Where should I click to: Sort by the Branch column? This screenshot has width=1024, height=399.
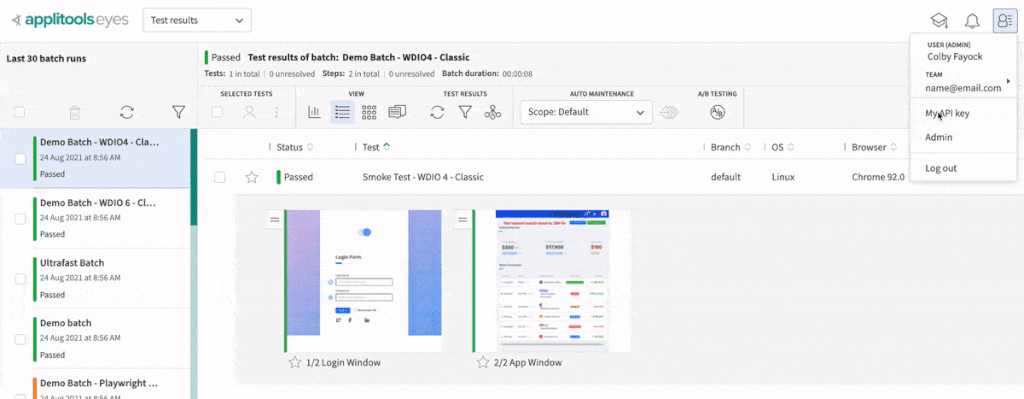pyautogui.click(x=731, y=148)
